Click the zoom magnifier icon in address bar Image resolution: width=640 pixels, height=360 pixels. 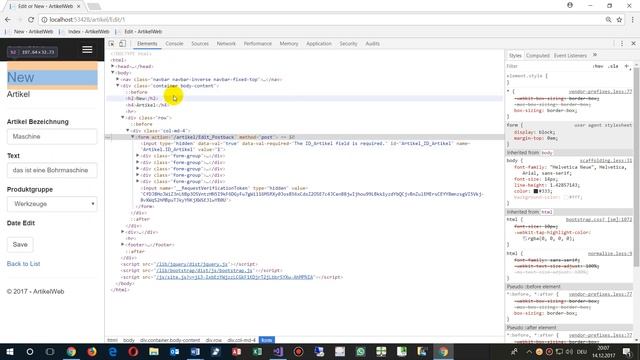pyautogui.click(x=608, y=20)
